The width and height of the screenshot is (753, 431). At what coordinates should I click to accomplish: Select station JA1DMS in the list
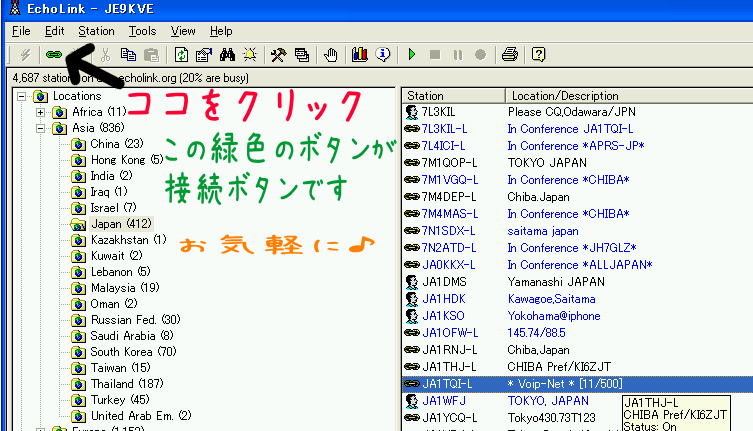tap(445, 282)
